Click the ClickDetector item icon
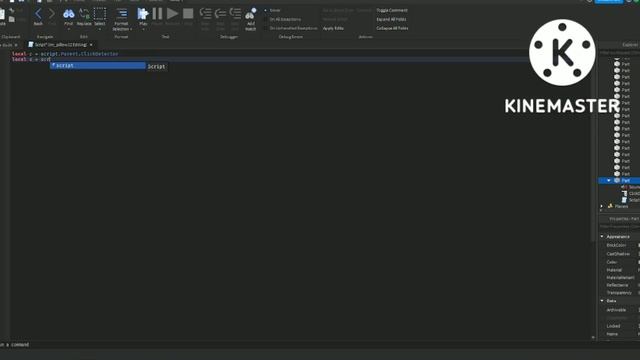640x360 pixels. click(624, 193)
